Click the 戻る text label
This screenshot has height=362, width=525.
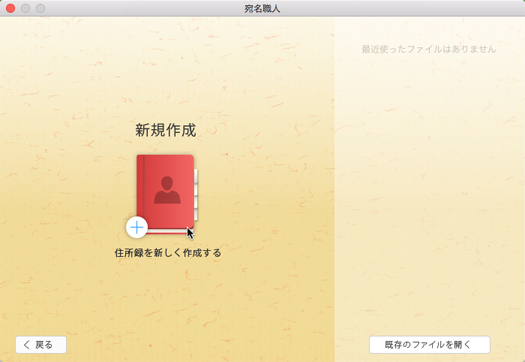[44, 345]
